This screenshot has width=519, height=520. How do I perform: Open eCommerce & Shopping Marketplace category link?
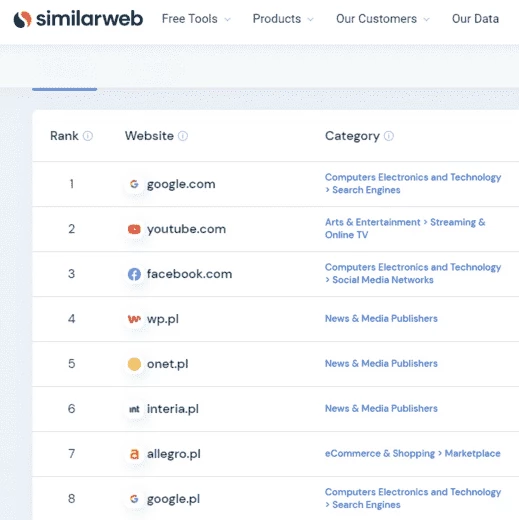[413, 453]
